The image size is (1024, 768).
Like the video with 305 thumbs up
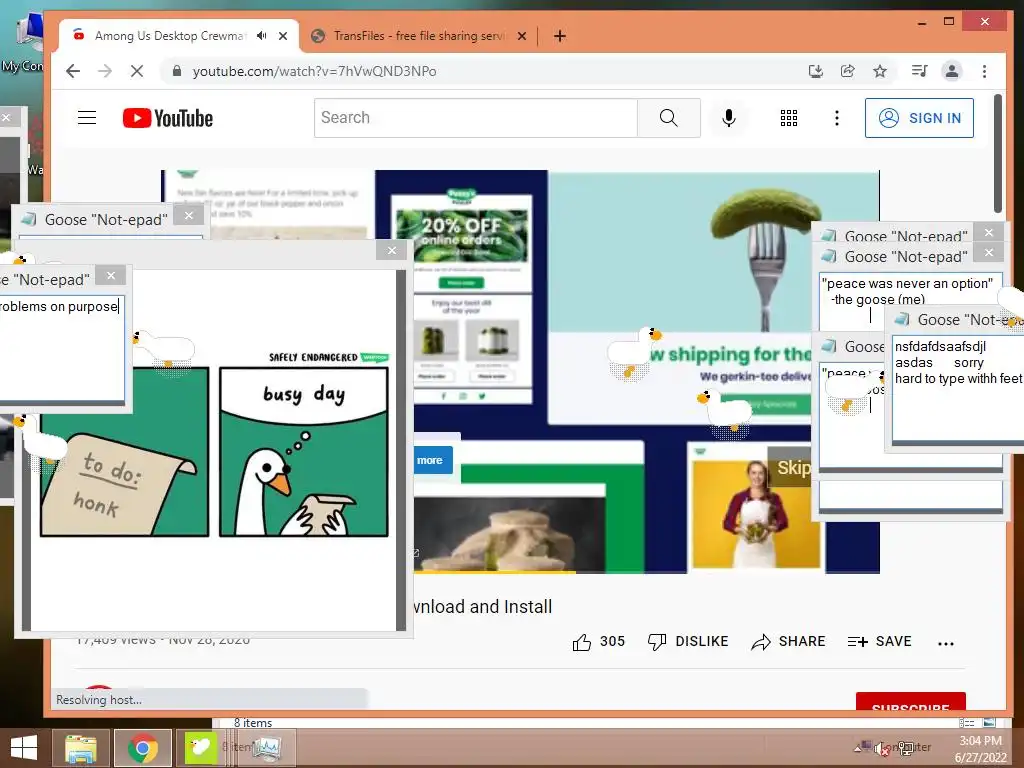[x=598, y=642]
